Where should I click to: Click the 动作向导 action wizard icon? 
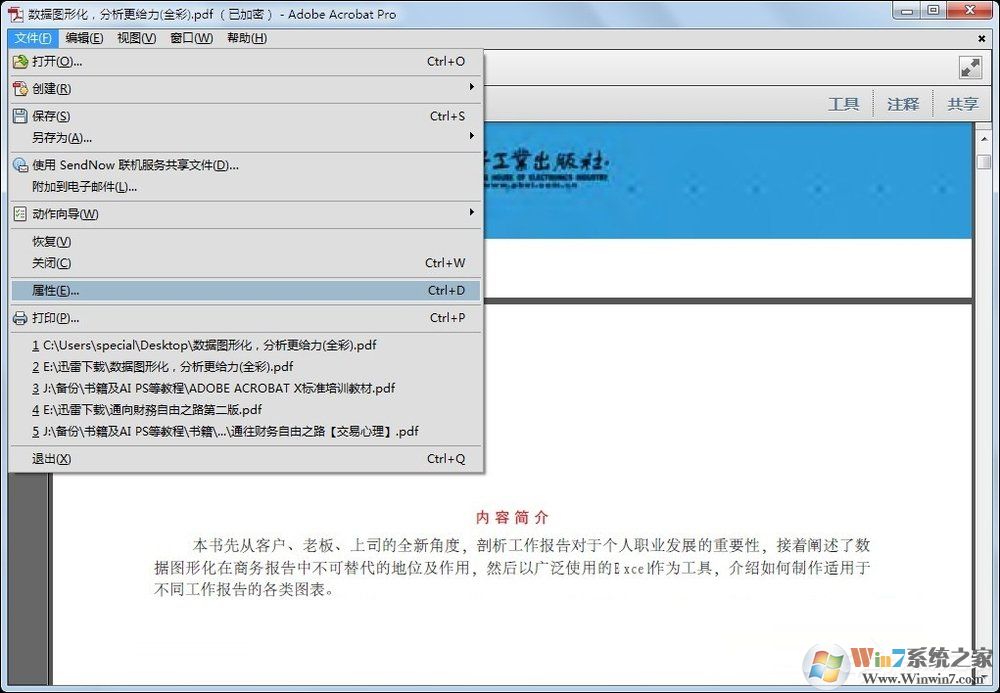[21, 214]
